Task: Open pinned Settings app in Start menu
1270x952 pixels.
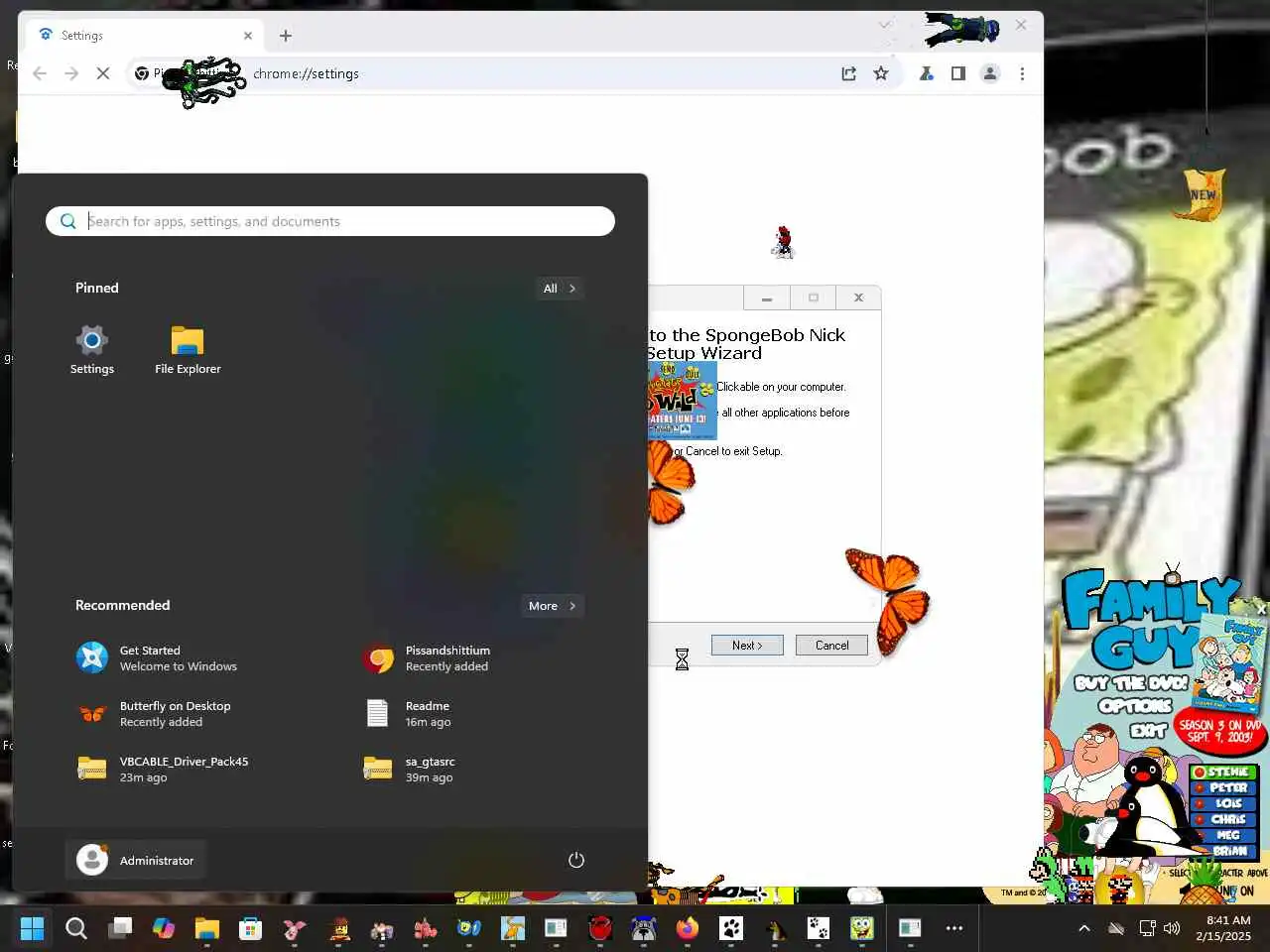Action: coord(92,350)
